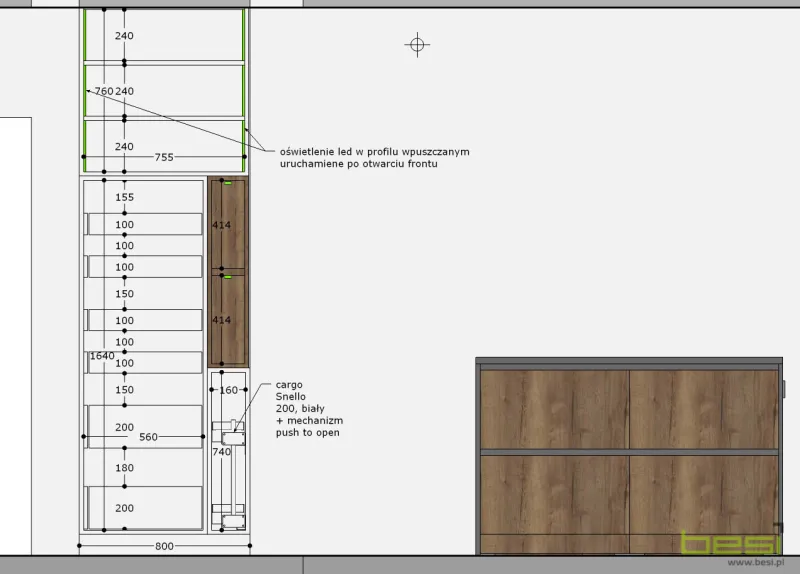800x574 pixels.
Task: Select the "740" cargo height dimension
Action: pos(221,452)
